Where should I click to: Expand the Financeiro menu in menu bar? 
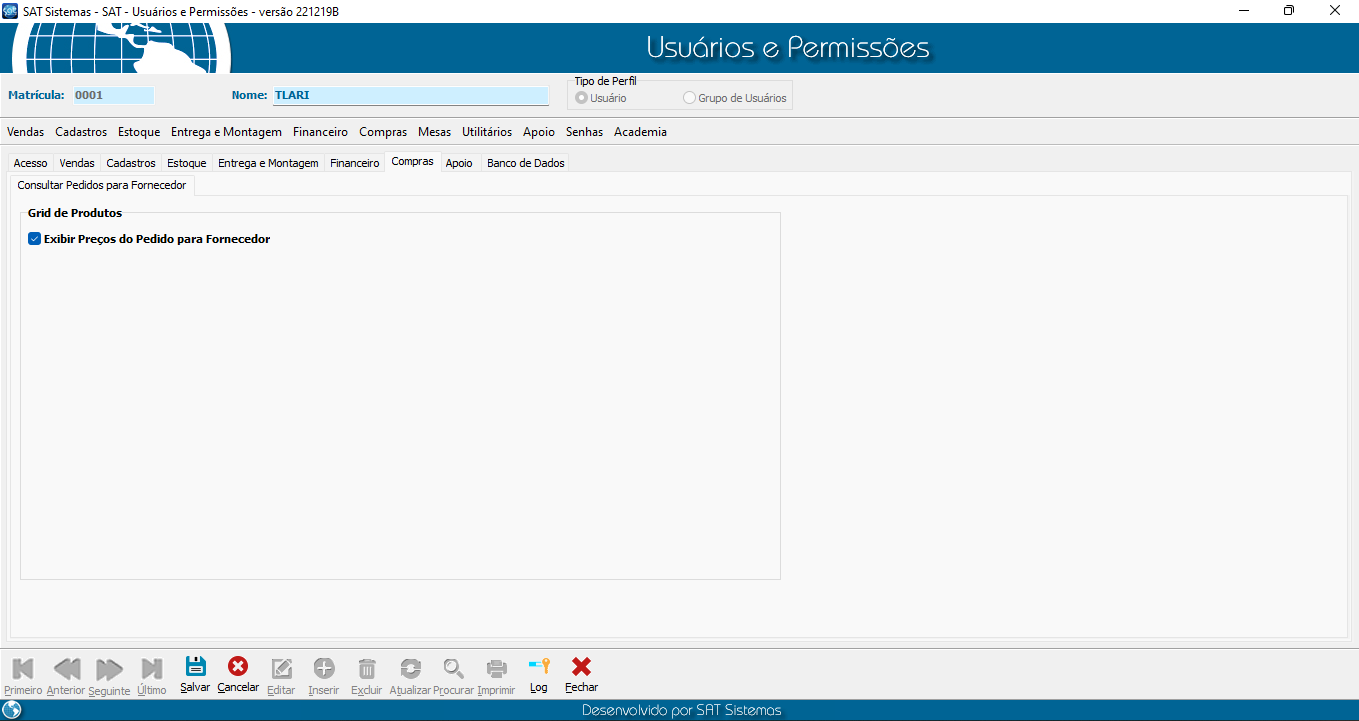[320, 132]
